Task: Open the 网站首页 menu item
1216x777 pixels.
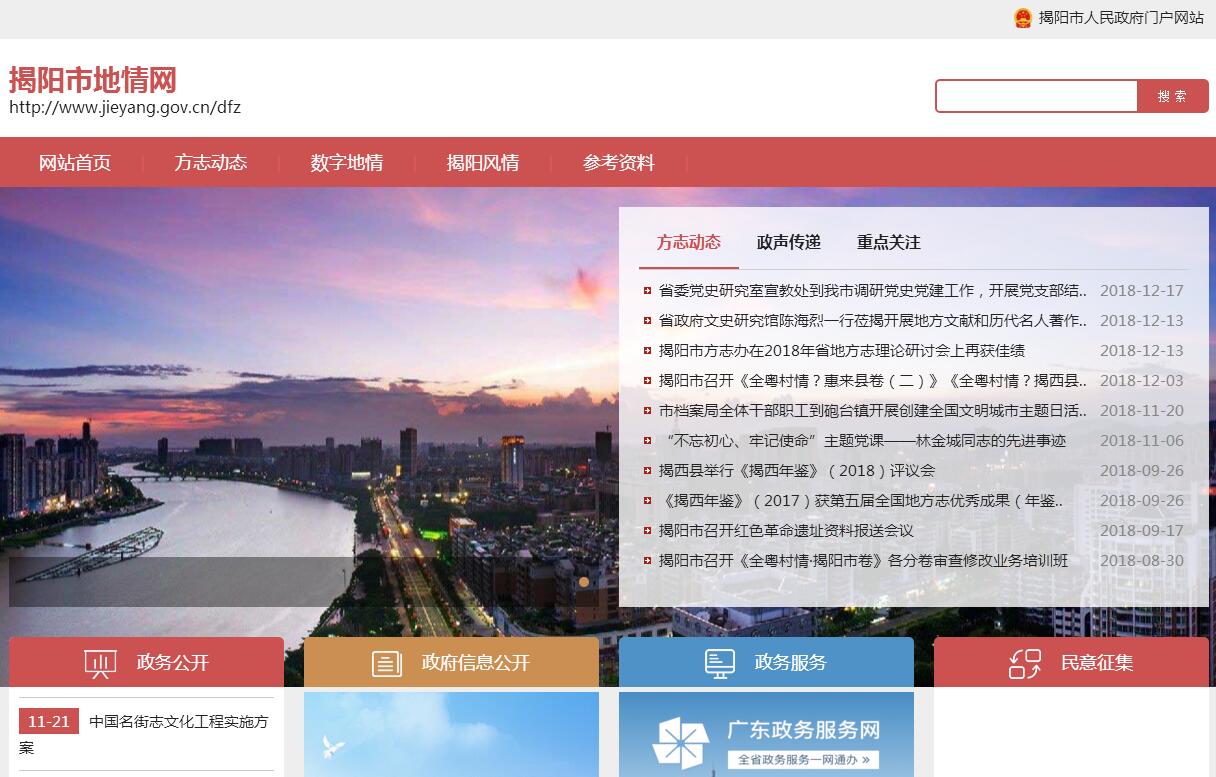Action: coord(75,163)
